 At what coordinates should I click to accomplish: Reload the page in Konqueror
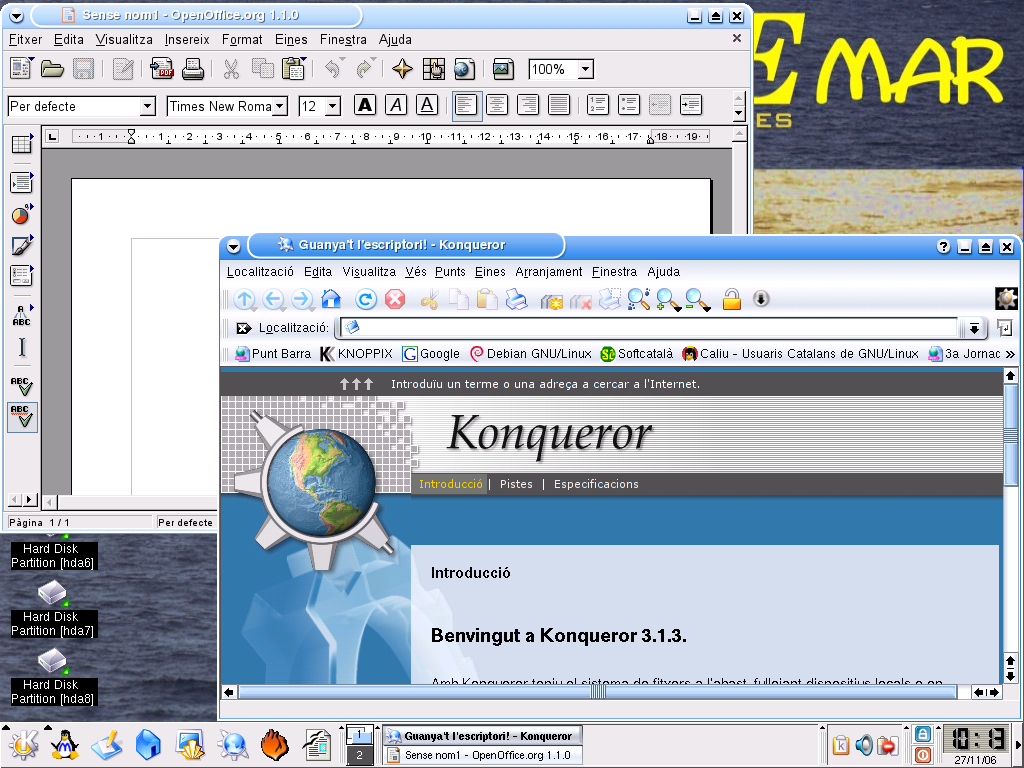(x=366, y=299)
